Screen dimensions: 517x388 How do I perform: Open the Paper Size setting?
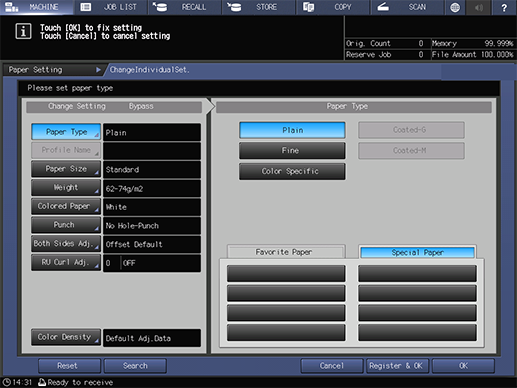click(x=66, y=169)
